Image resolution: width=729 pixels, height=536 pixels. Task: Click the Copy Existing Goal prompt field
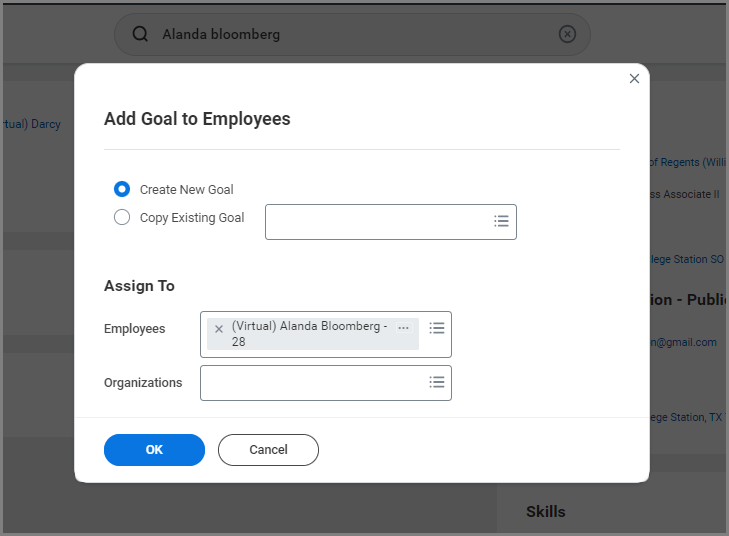pos(376,222)
